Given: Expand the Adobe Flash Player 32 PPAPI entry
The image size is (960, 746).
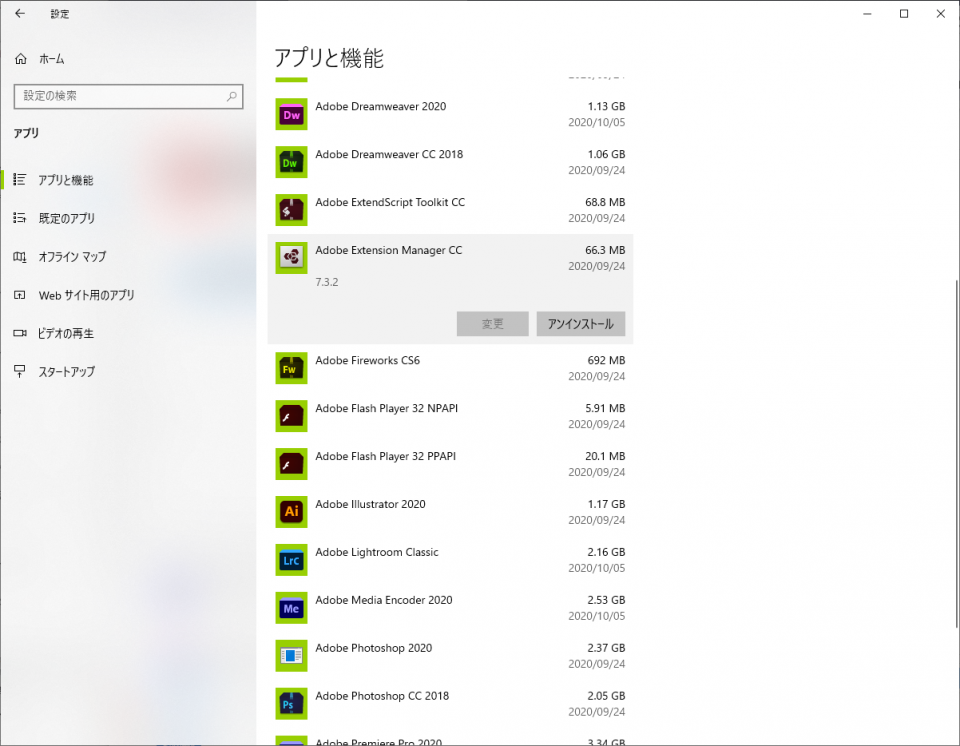Looking at the screenshot, I should tap(450, 464).
